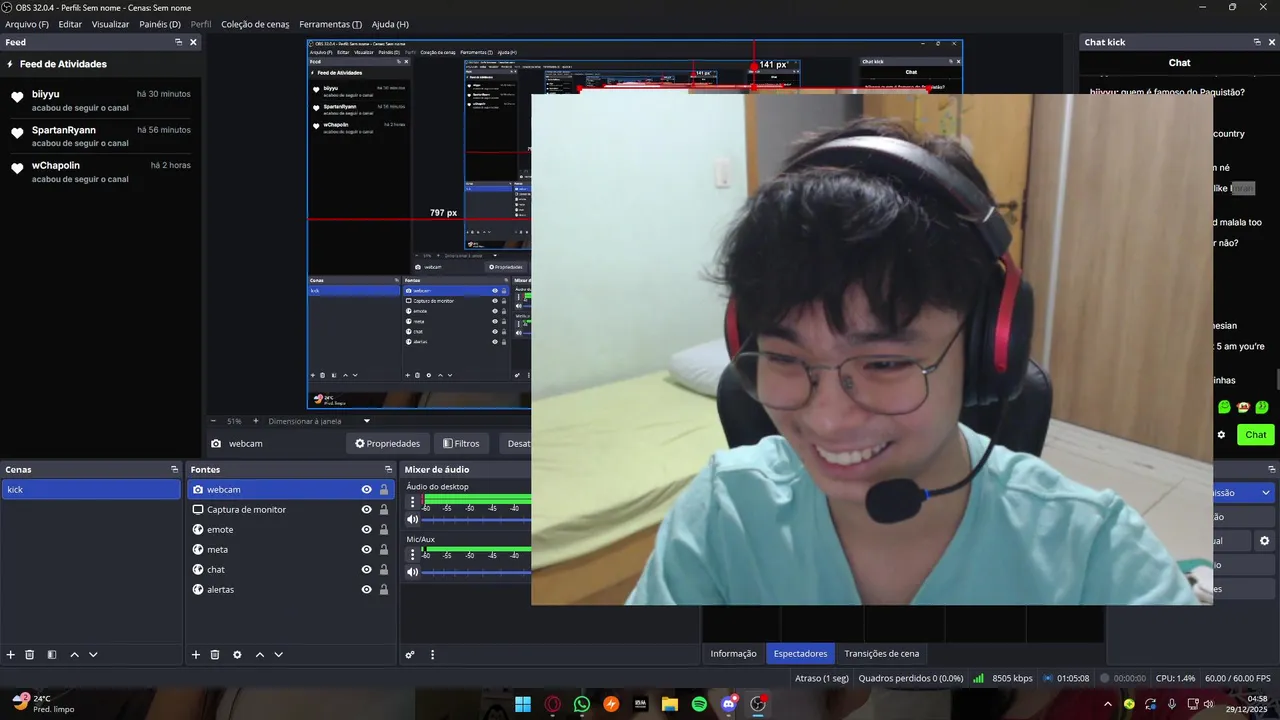Zoom in preview with plus button
This screenshot has height=720, width=1280.
coord(255,422)
